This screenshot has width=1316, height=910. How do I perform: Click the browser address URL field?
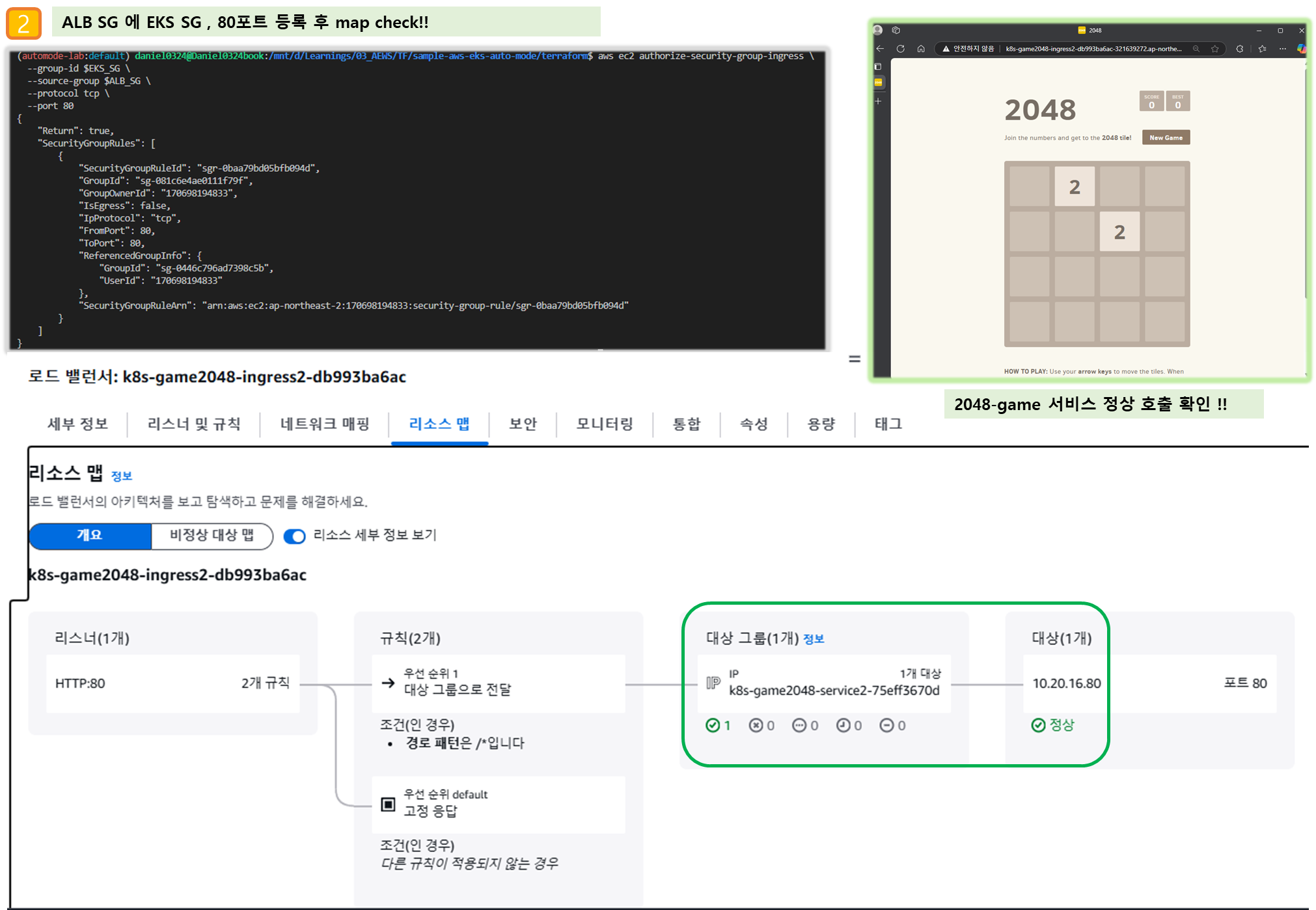(1093, 49)
